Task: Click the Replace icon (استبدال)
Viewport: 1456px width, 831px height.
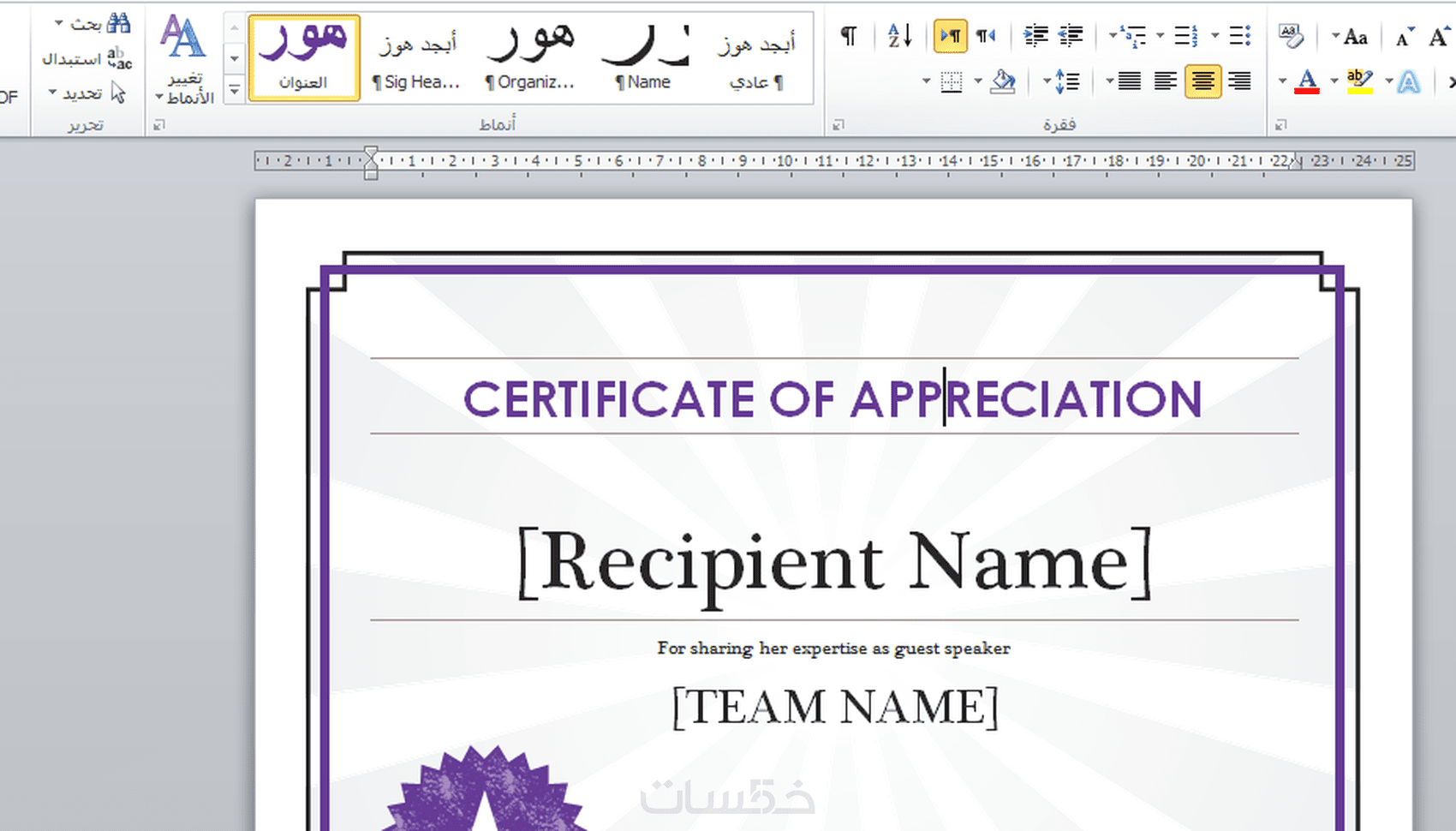Action: tap(119, 58)
